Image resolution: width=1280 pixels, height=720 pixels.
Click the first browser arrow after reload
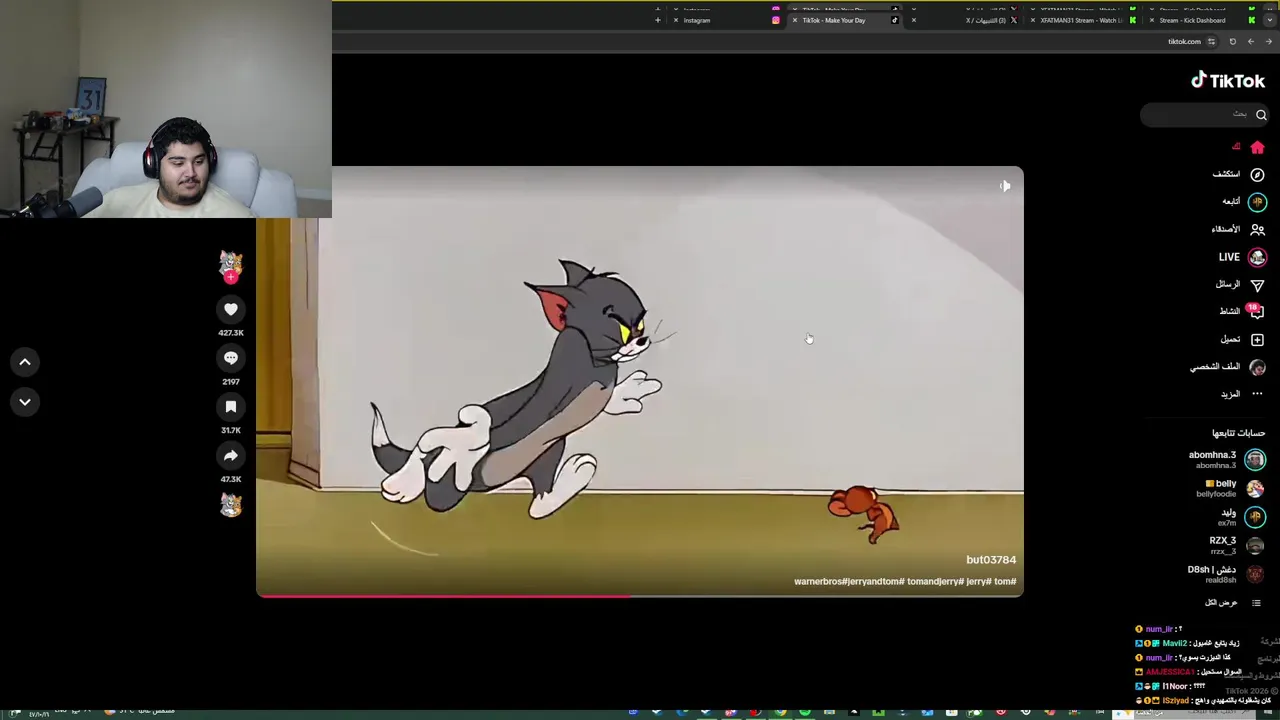(1250, 42)
